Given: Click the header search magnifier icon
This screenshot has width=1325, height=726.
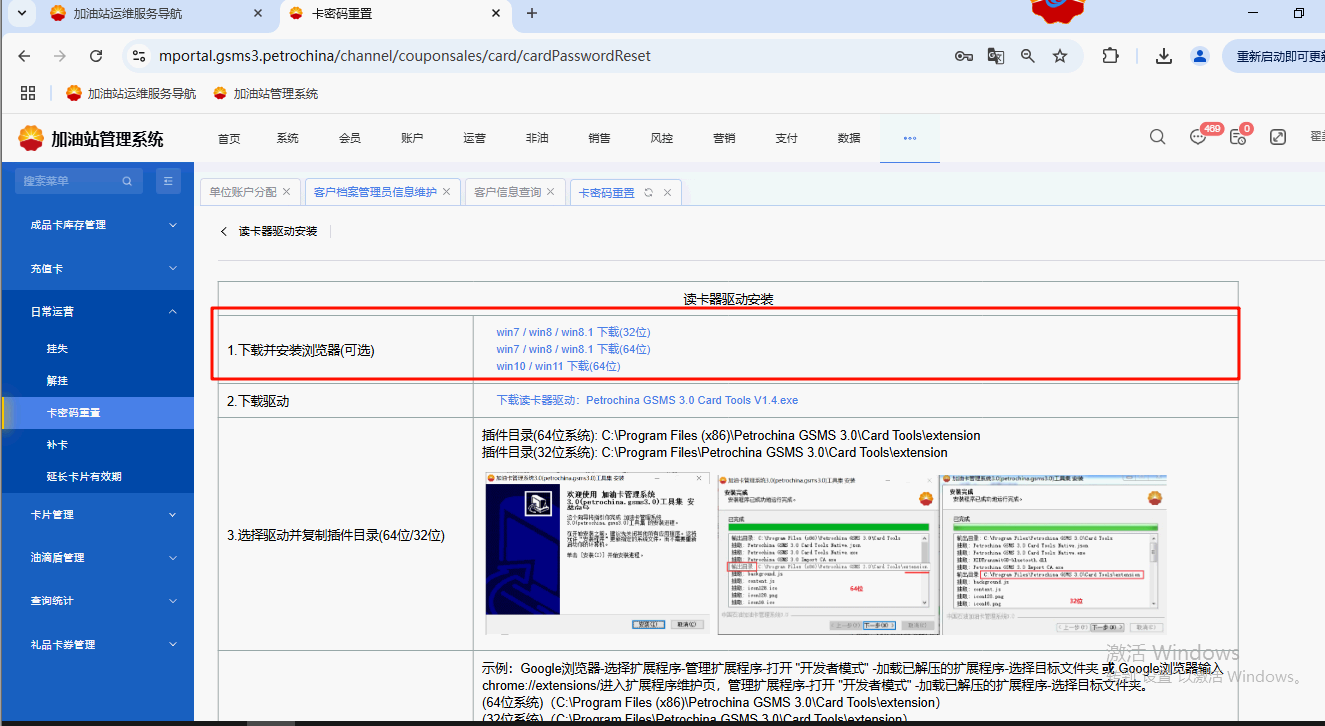Looking at the screenshot, I should (1157, 138).
